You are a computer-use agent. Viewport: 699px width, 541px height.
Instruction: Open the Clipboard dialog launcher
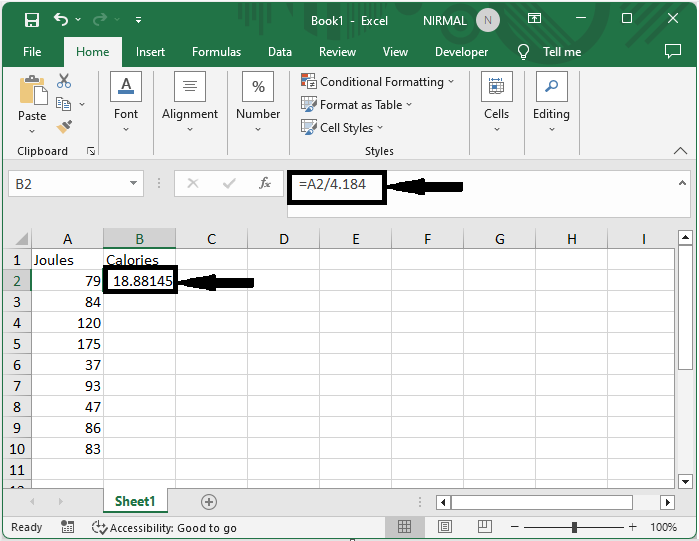(91, 152)
